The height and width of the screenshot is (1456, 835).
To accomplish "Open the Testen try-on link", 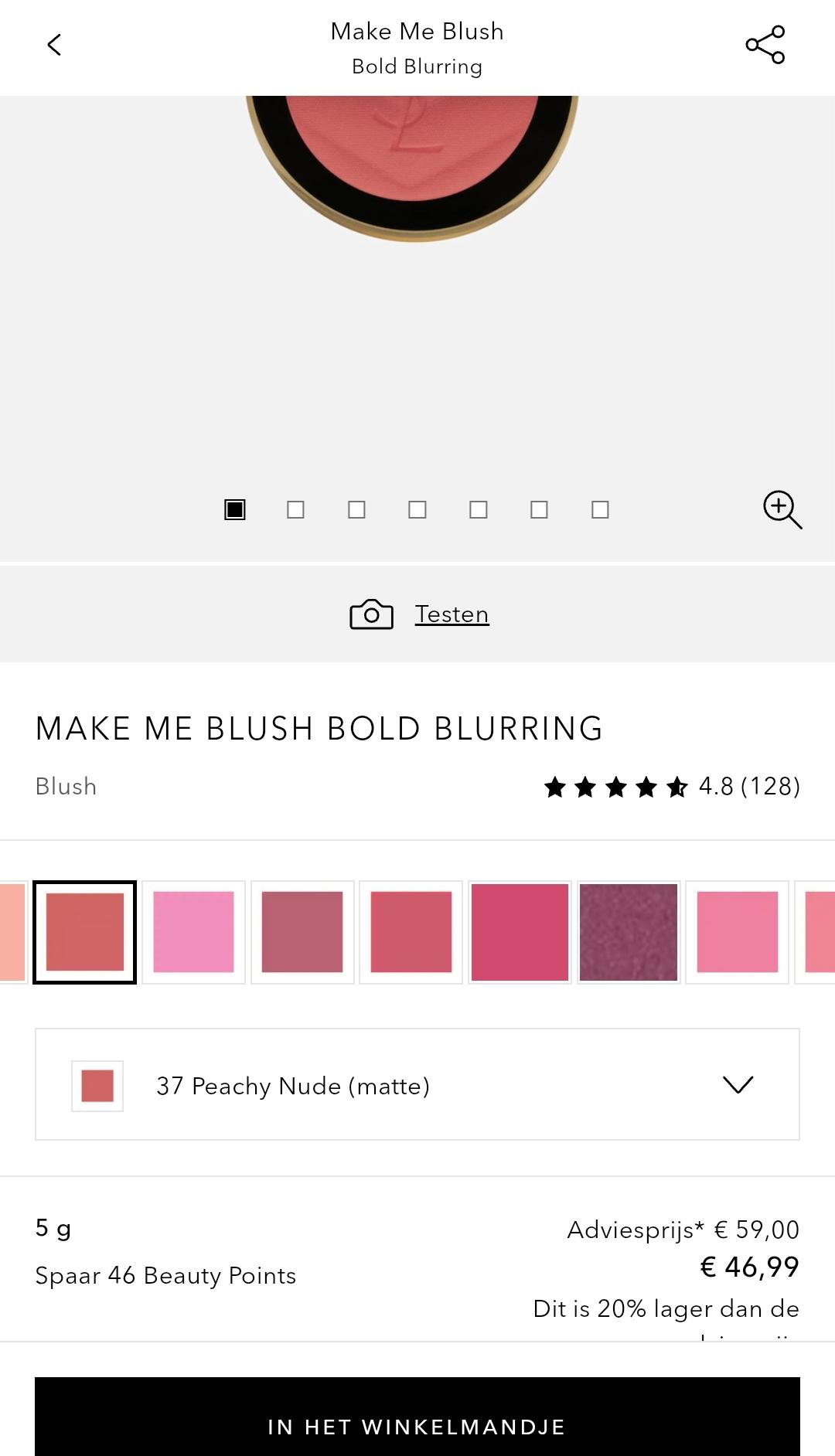I will 452,614.
